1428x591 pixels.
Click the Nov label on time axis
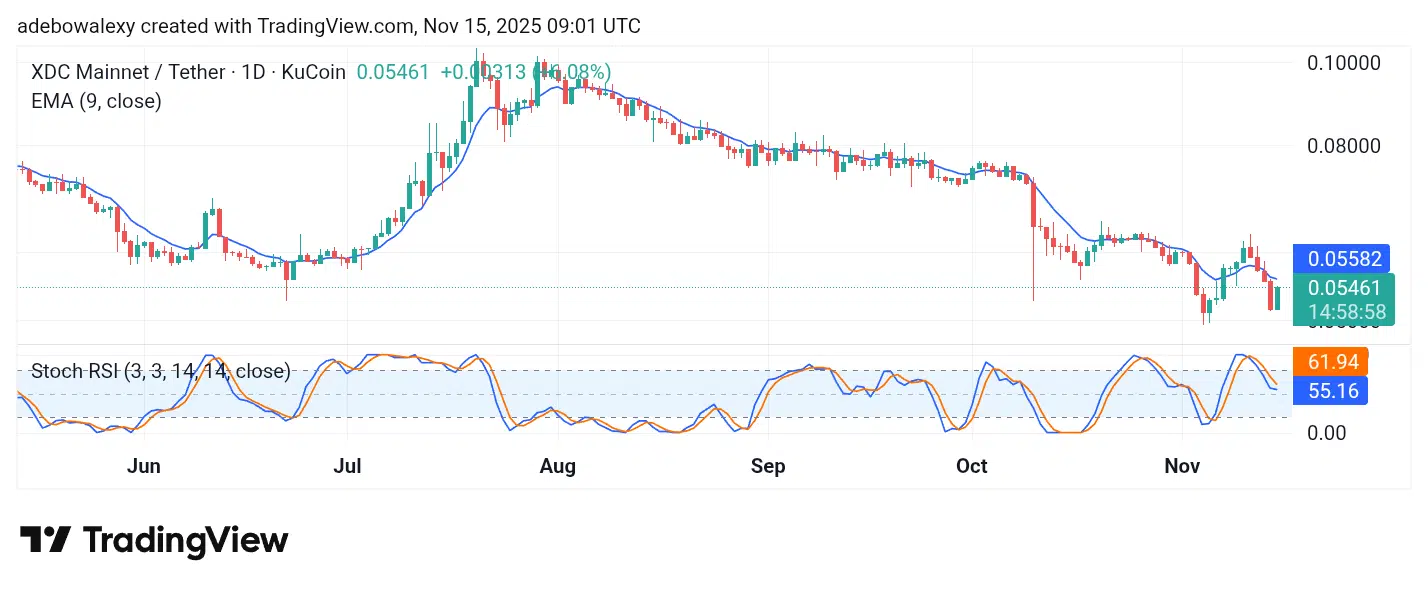coord(1182,467)
